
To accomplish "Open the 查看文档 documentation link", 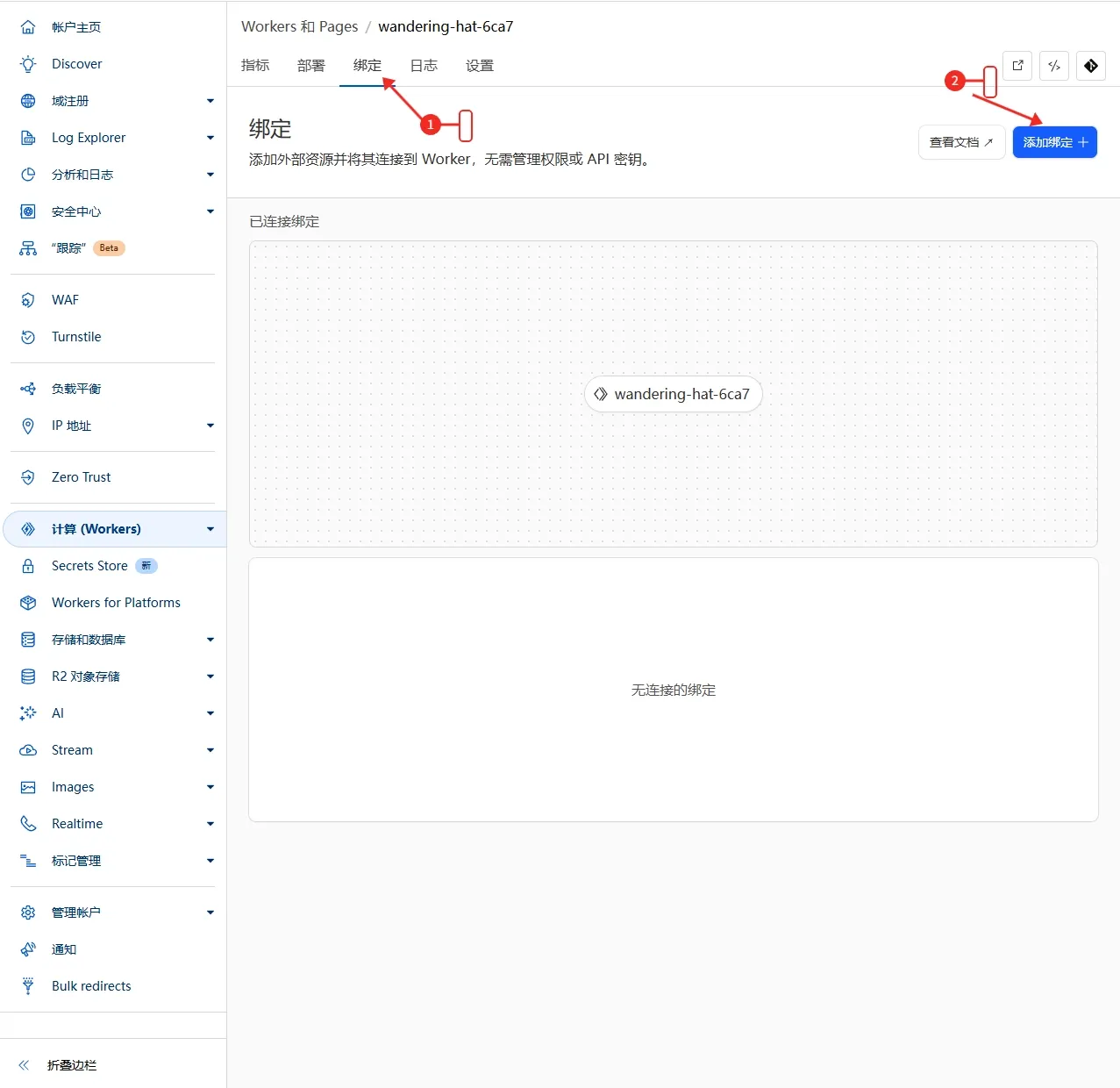I will (x=961, y=142).
